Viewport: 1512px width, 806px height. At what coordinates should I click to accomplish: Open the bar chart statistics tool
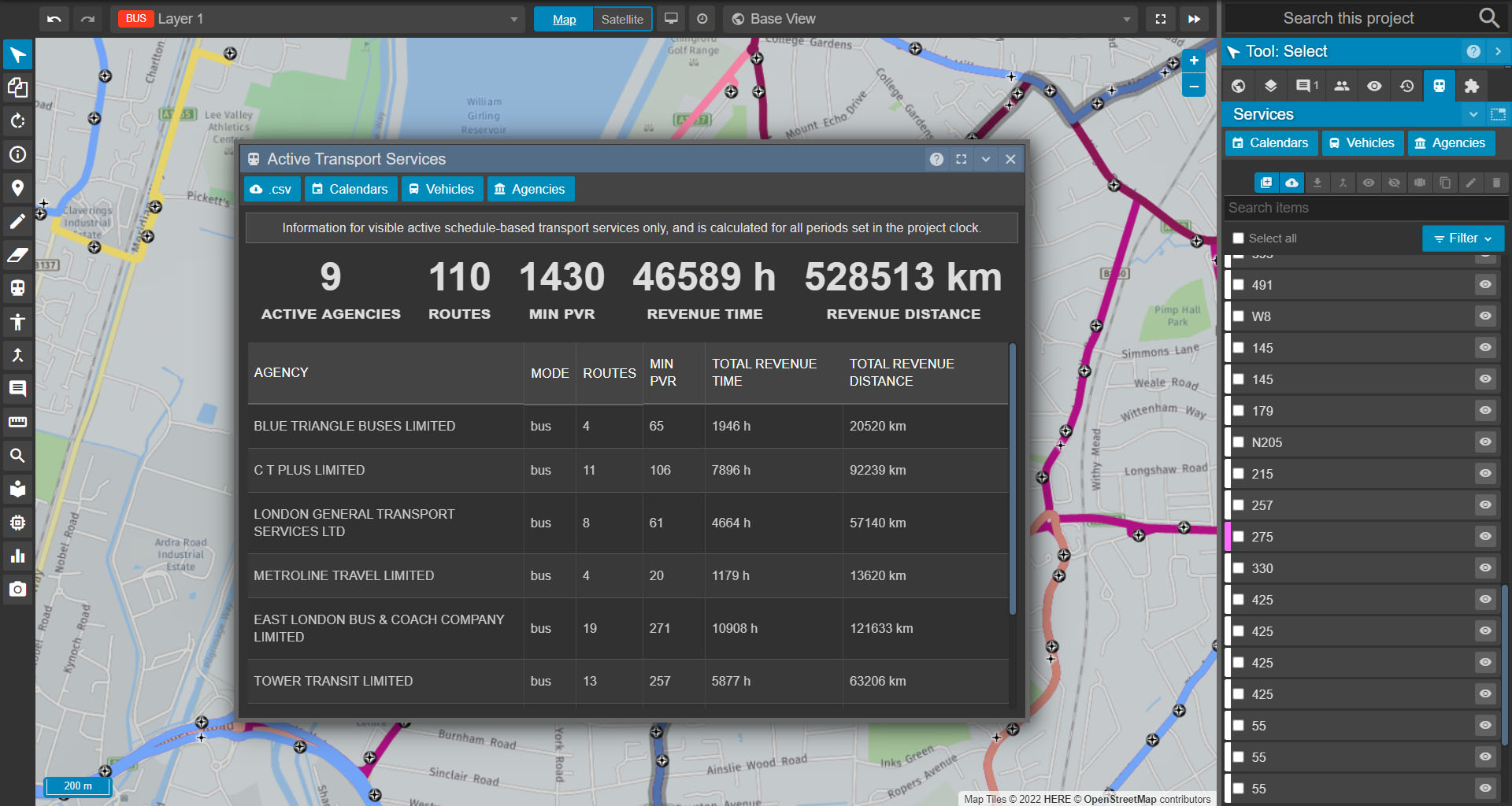(17, 556)
